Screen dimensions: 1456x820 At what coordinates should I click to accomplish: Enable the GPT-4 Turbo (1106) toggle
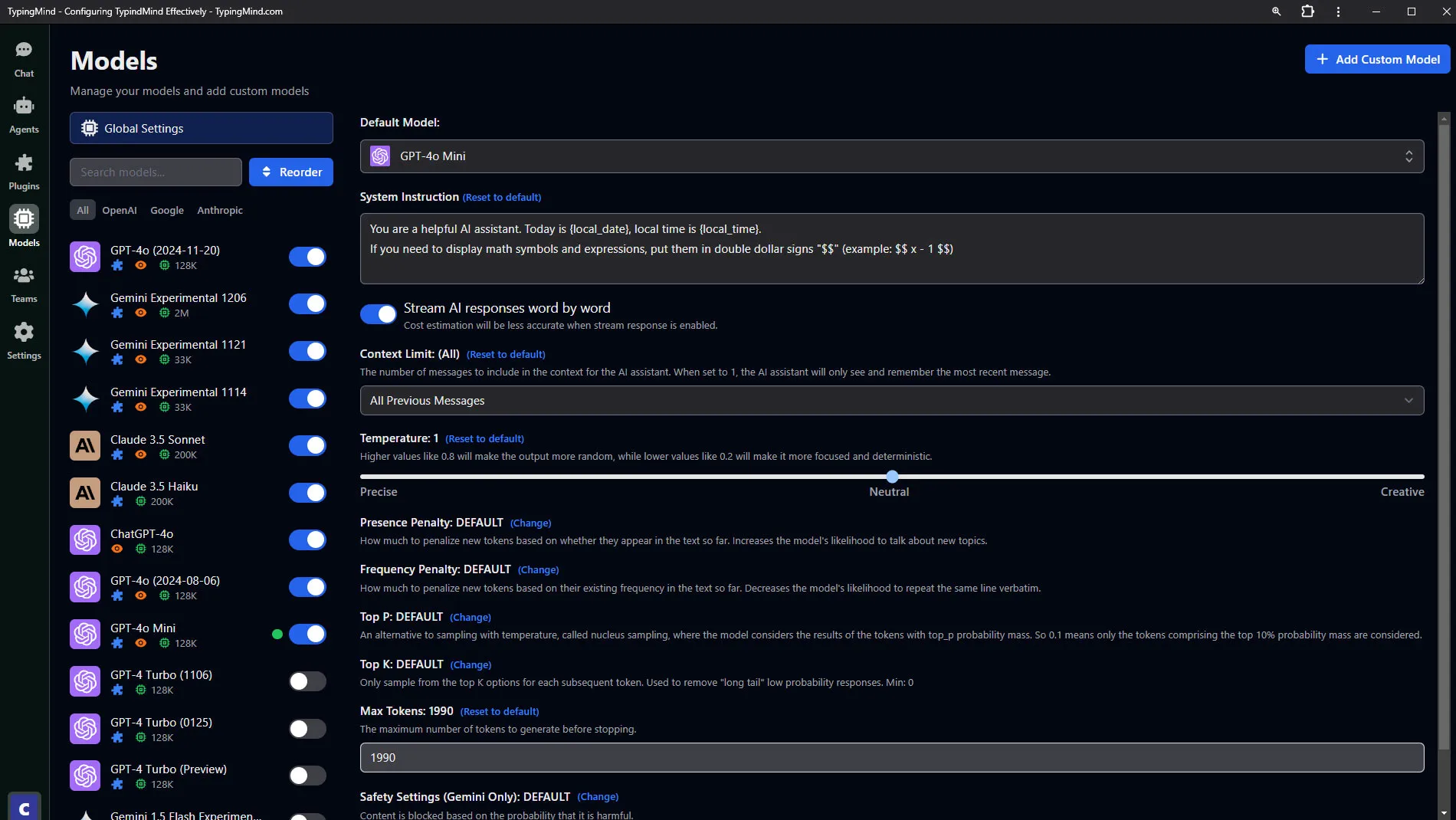tap(307, 681)
